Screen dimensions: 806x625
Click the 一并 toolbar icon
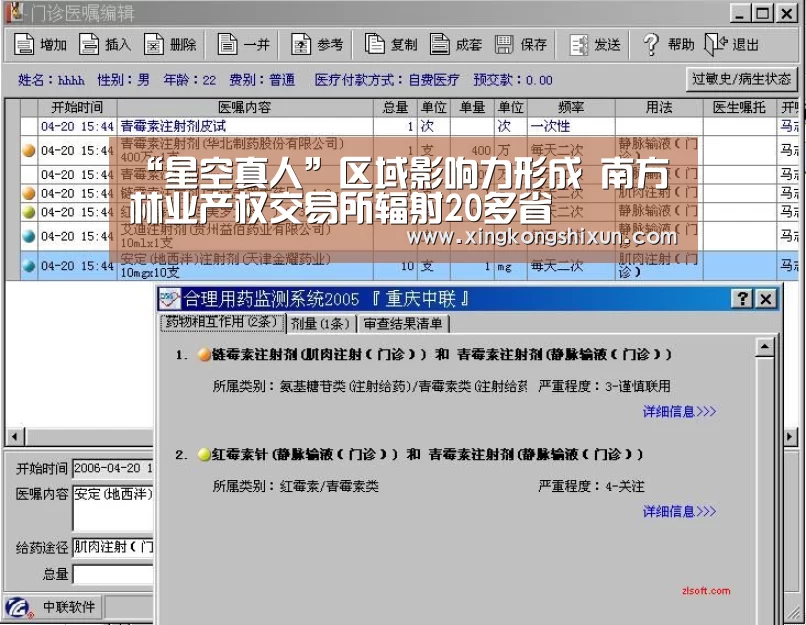(x=227, y=45)
